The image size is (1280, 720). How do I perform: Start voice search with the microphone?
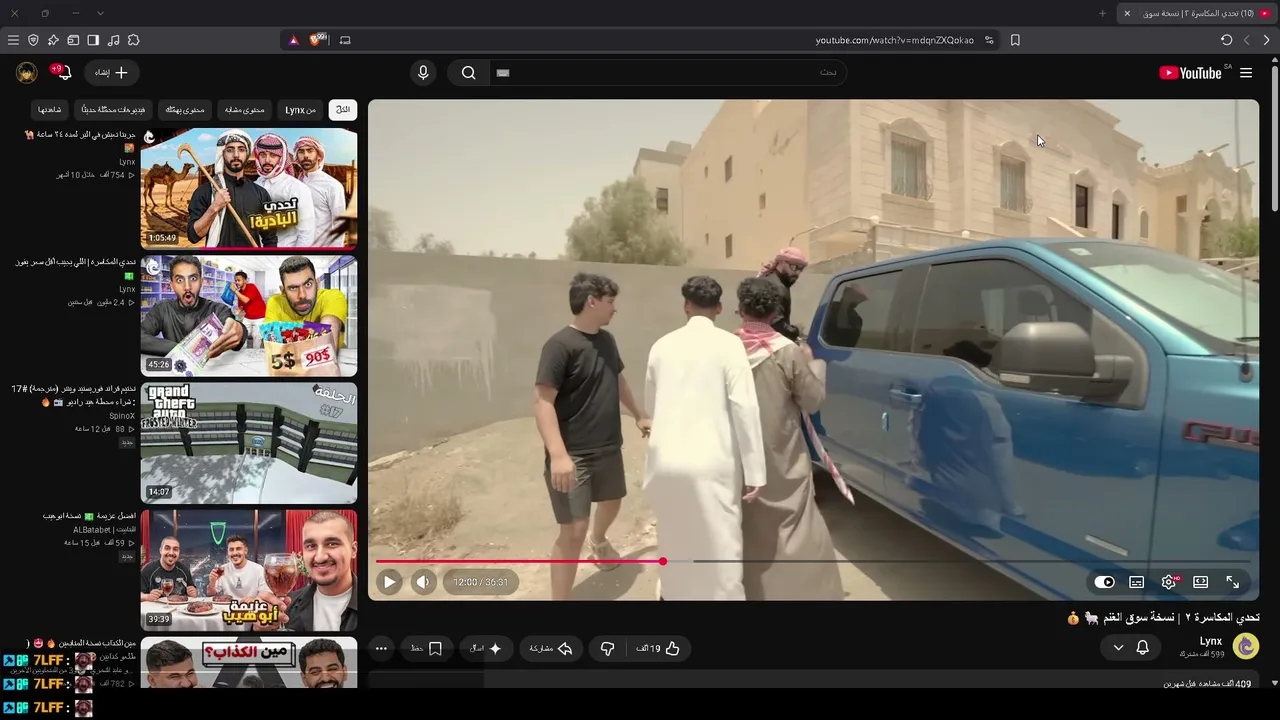(x=423, y=73)
